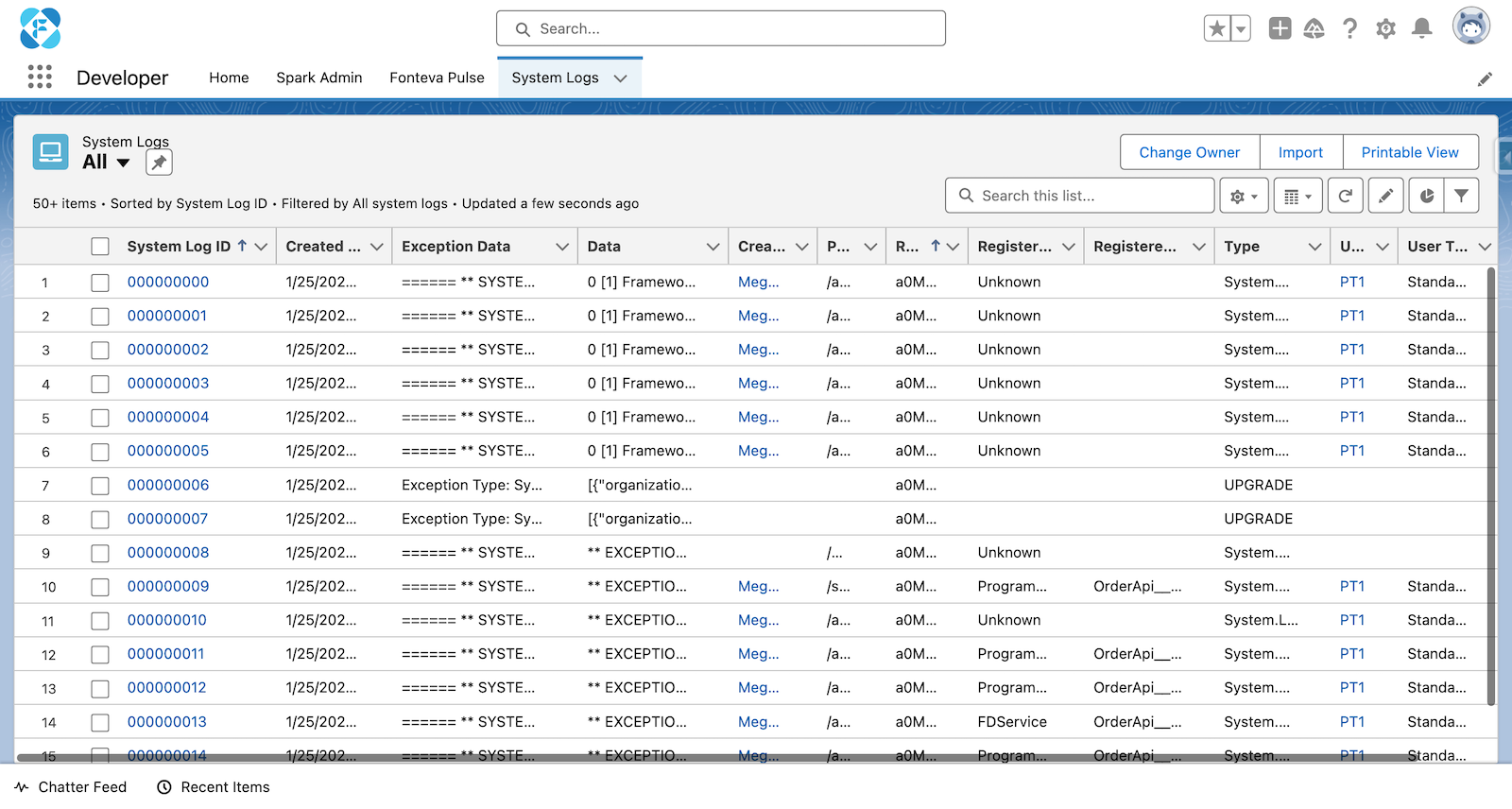Viewport: 1512px width, 809px height.
Task: Click the global actions plus icon
Action: (1280, 28)
